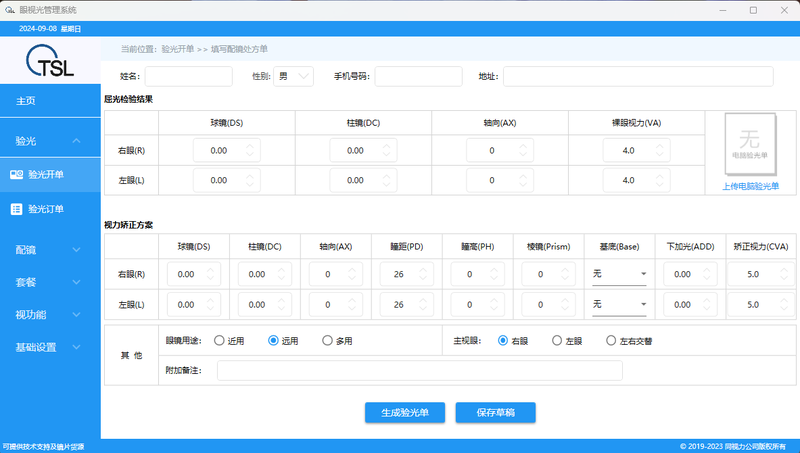Click the 电脑验光单 placeholder thumbnail
This screenshot has height=453, width=800.
click(750, 144)
